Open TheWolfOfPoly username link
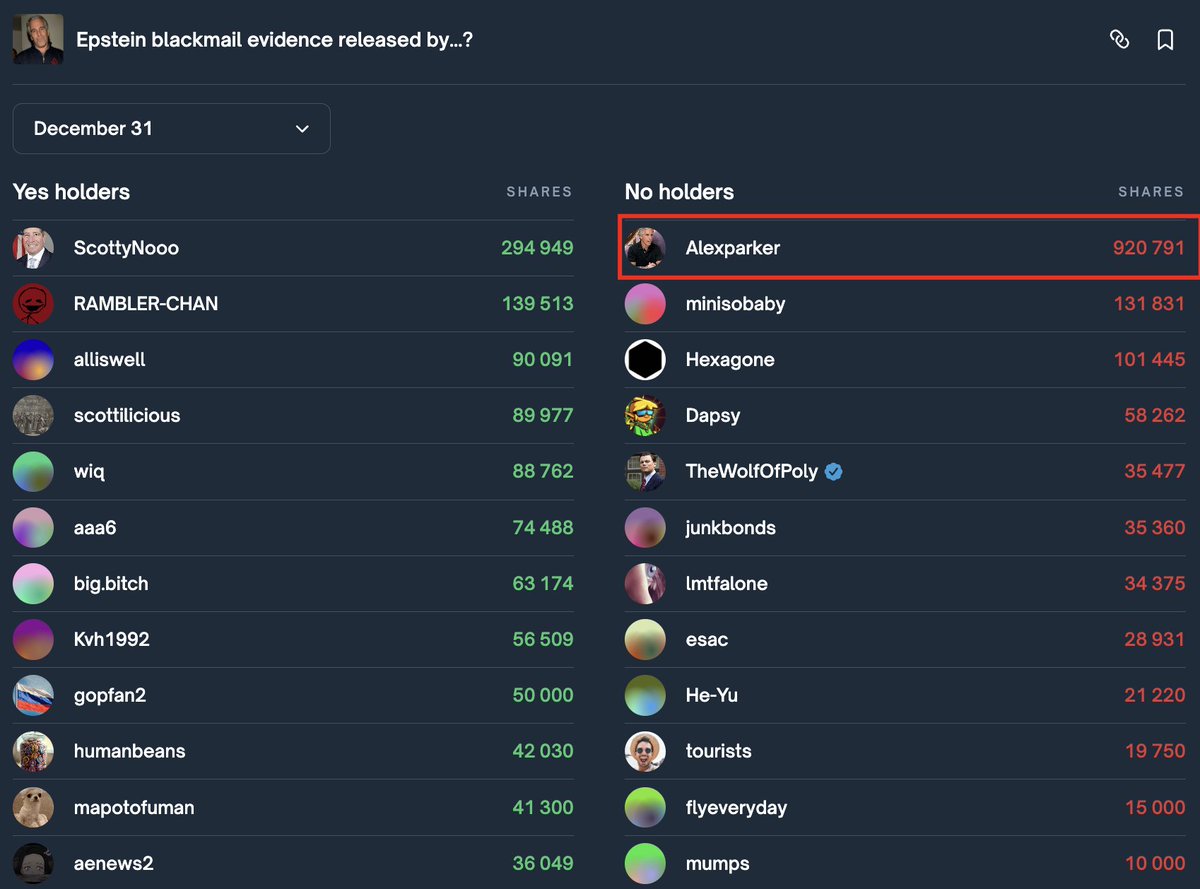The image size is (1200, 889). tap(752, 472)
